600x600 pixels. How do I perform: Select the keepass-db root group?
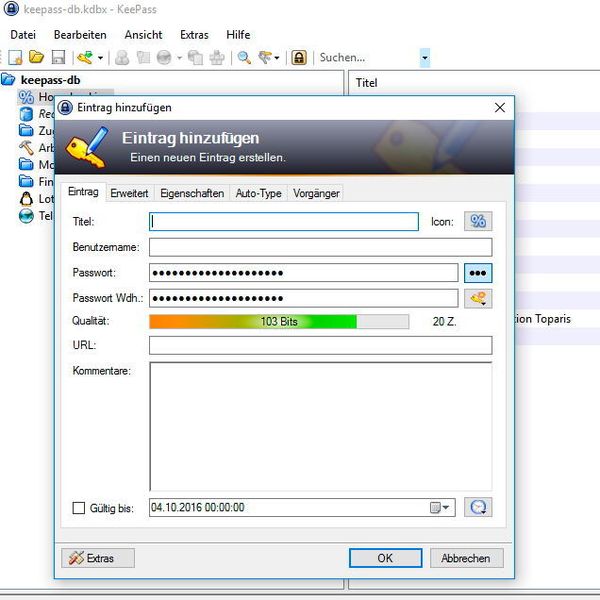click(x=50, y=80)
